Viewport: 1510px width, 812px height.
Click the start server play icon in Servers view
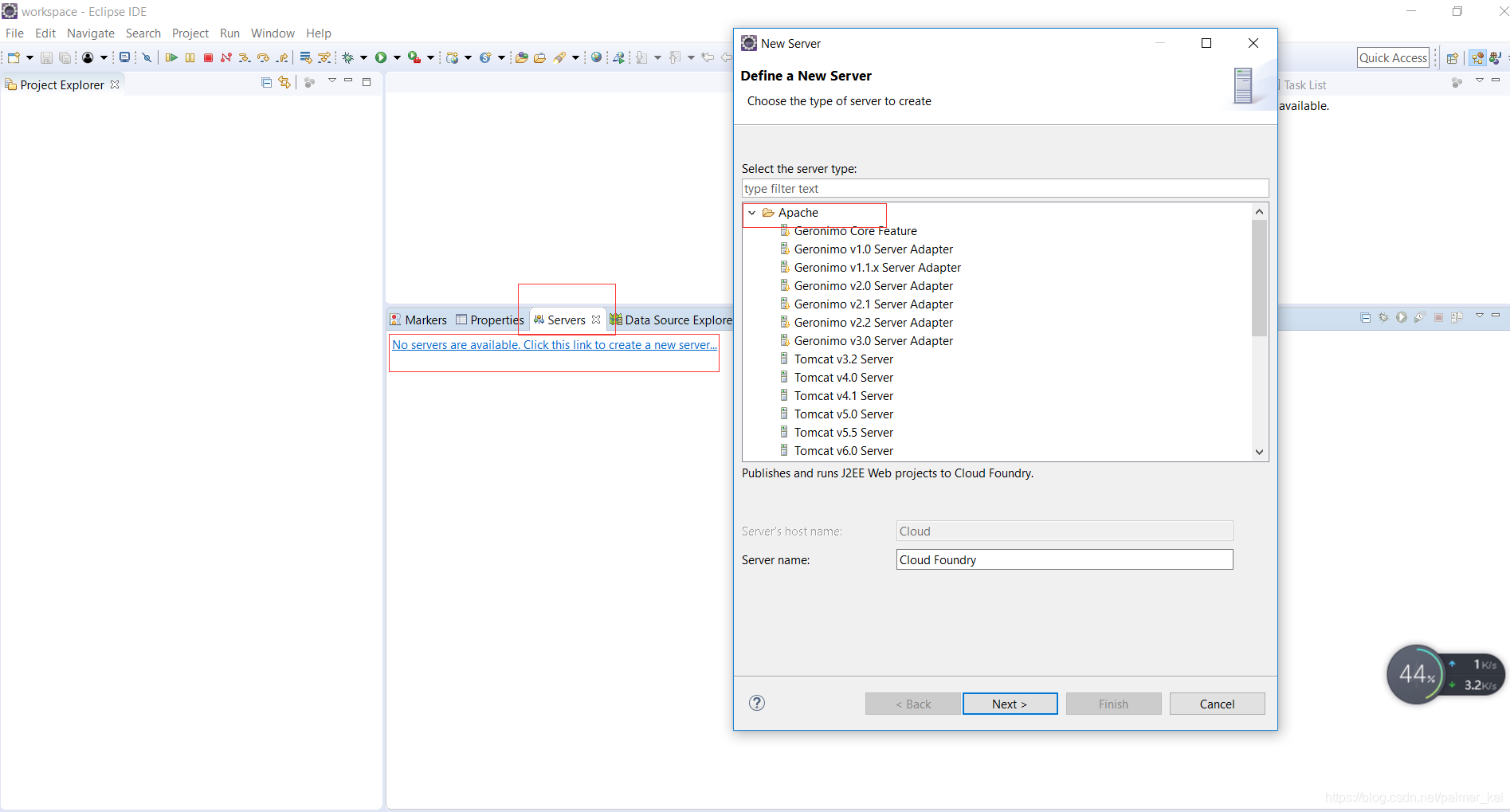tap(1402, 317)
